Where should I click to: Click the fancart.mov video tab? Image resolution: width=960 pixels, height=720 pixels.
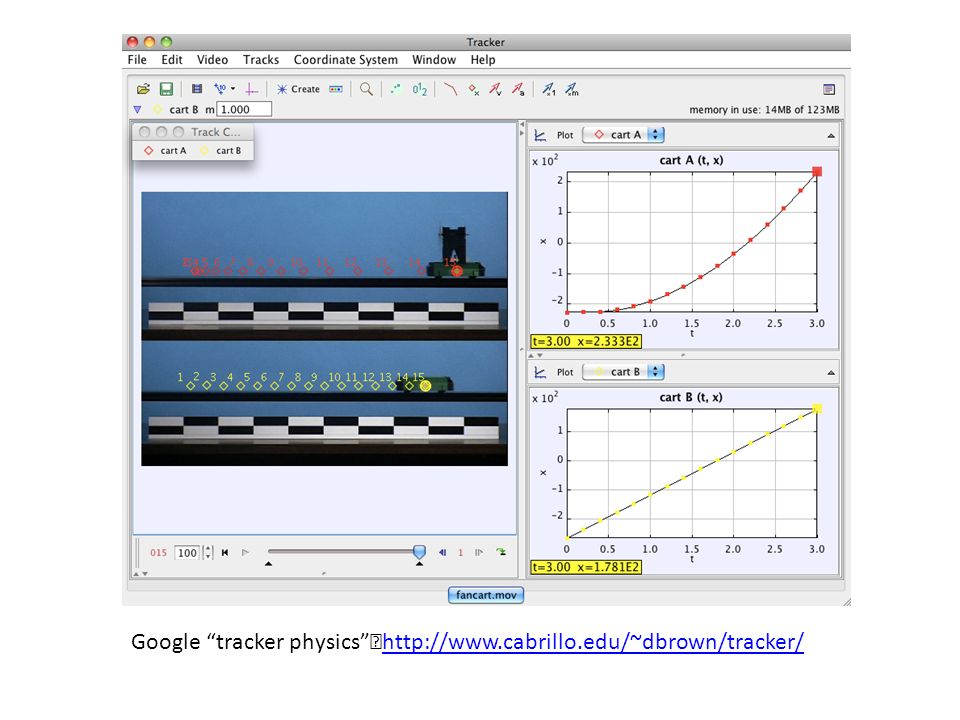[486, 595]
